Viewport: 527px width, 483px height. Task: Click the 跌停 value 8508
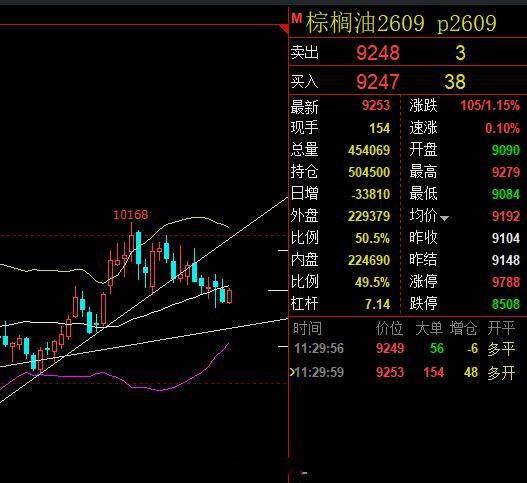[506, 304]
